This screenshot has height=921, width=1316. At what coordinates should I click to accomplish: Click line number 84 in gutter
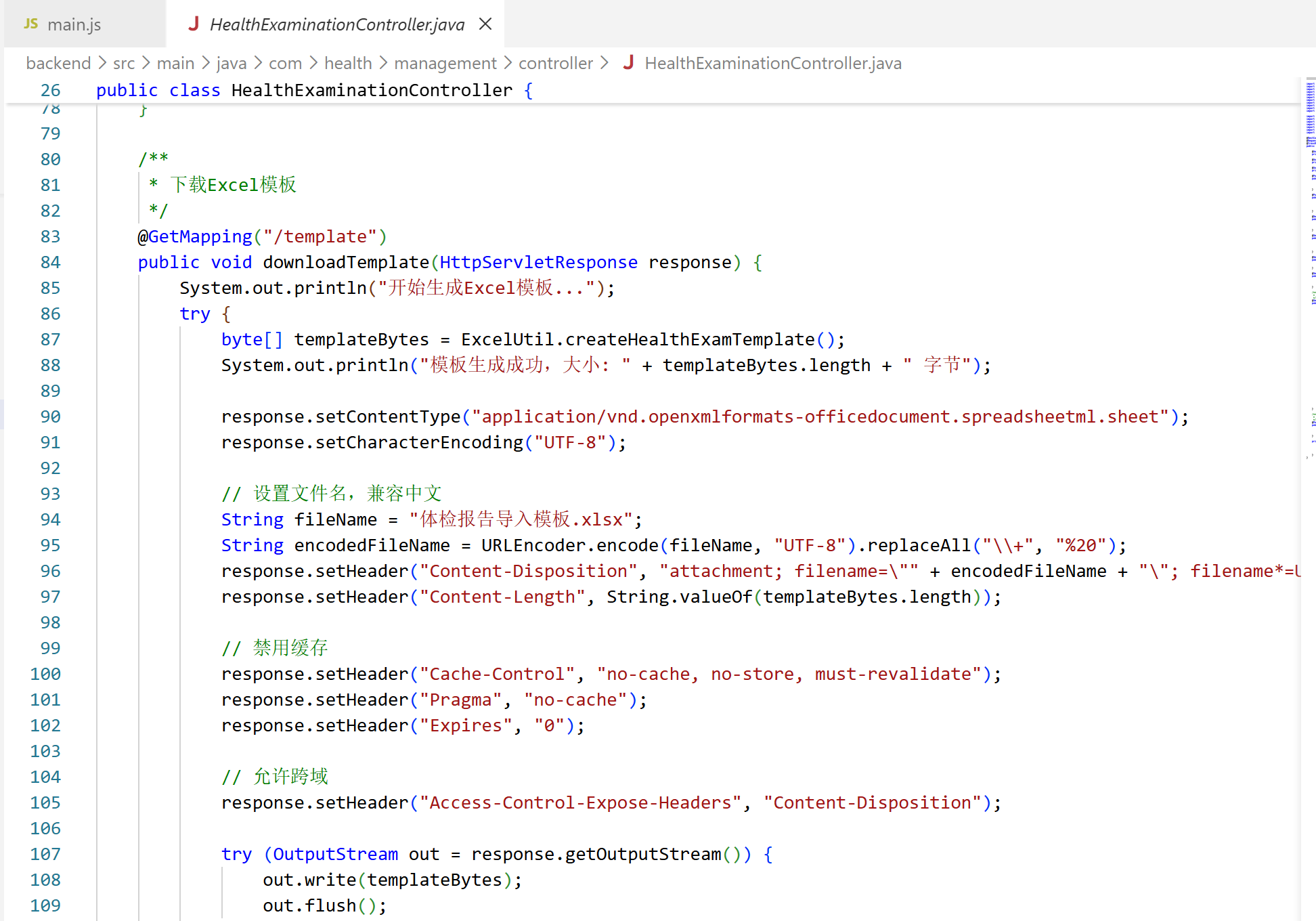(x=50, y=262)
